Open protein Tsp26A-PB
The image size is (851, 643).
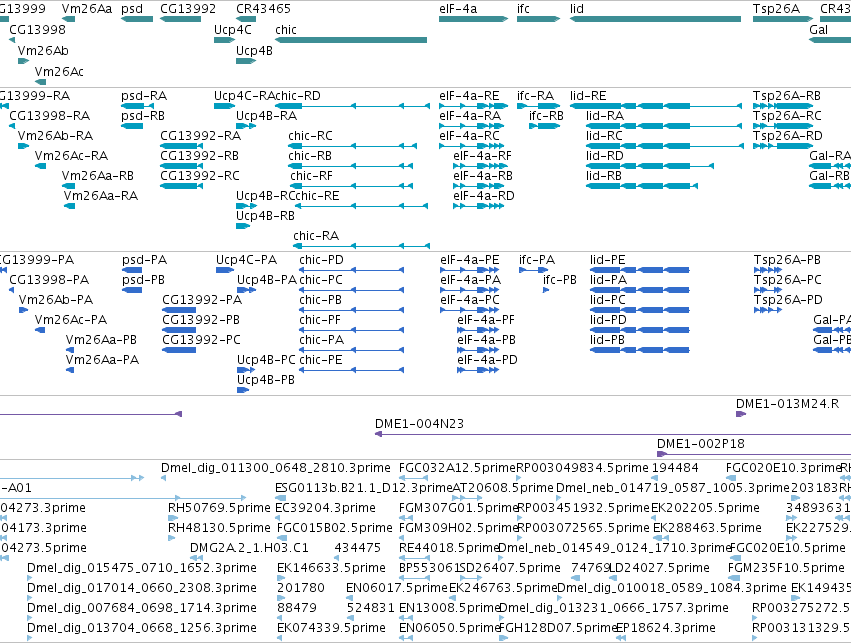pyautogui.click(x=787, y=260)
